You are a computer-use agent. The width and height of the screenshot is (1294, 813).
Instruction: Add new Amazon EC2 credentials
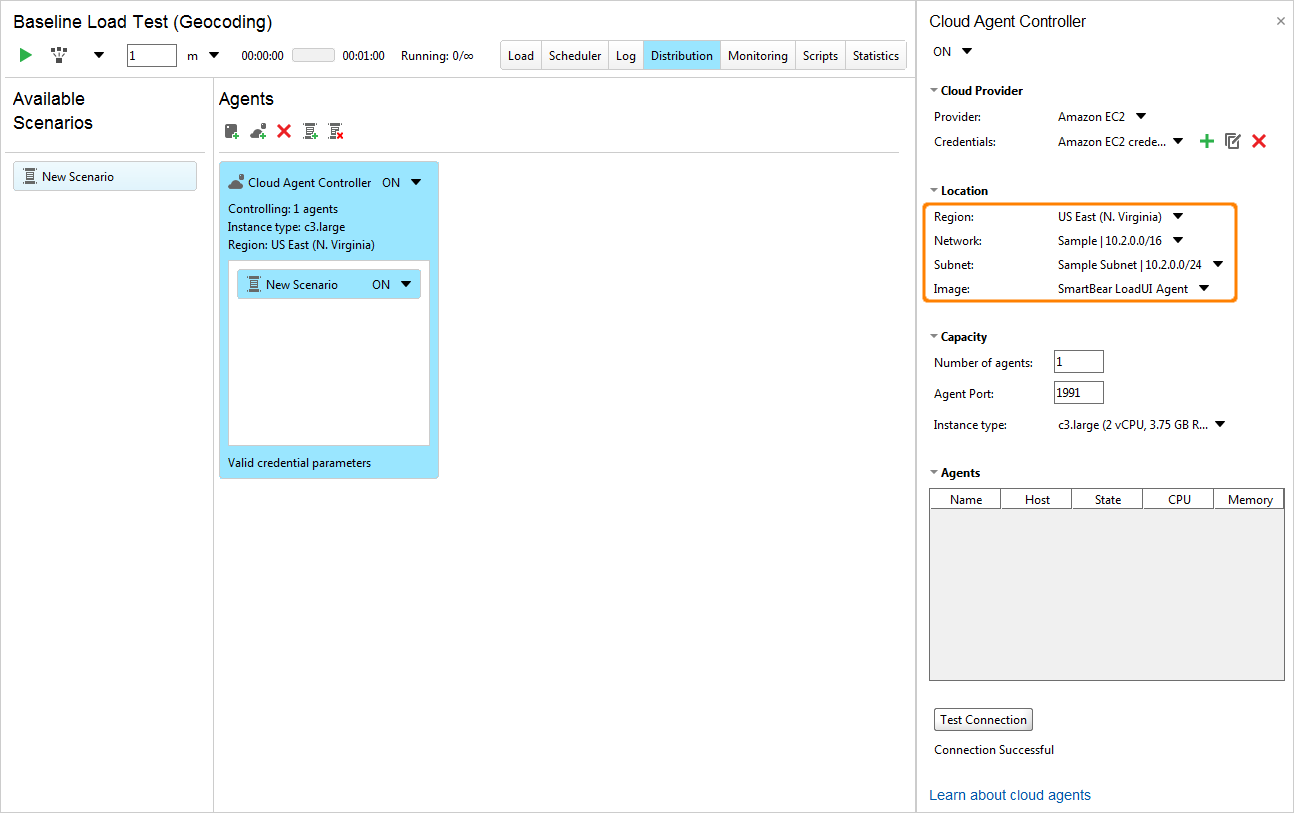[1206, 141]
